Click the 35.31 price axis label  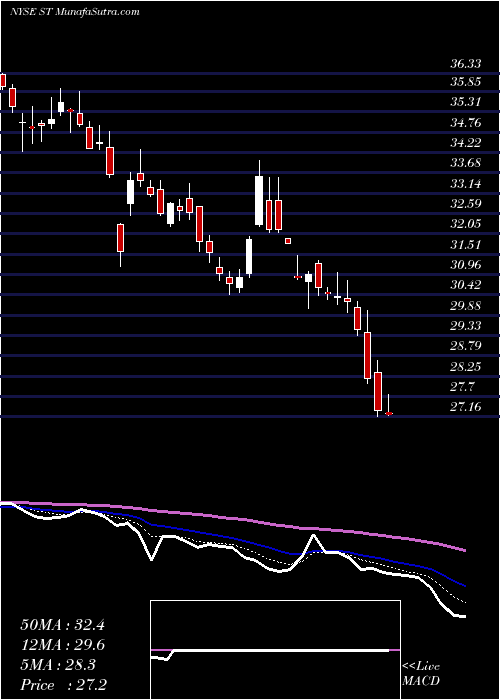(466, 102)
